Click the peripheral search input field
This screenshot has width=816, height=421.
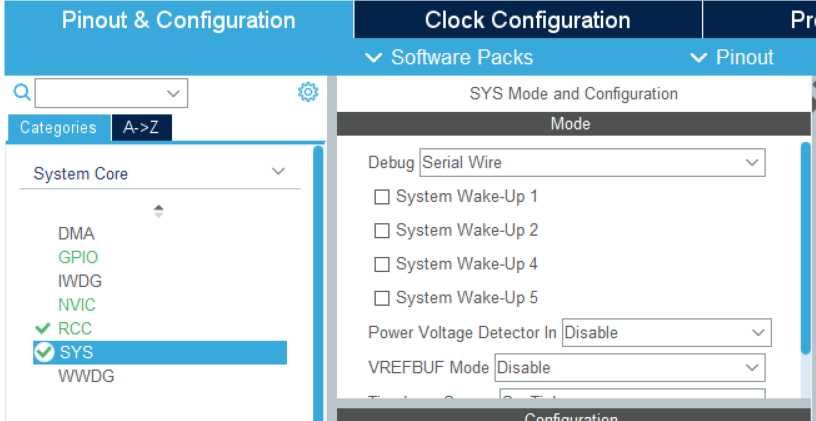tap(100, 94)
